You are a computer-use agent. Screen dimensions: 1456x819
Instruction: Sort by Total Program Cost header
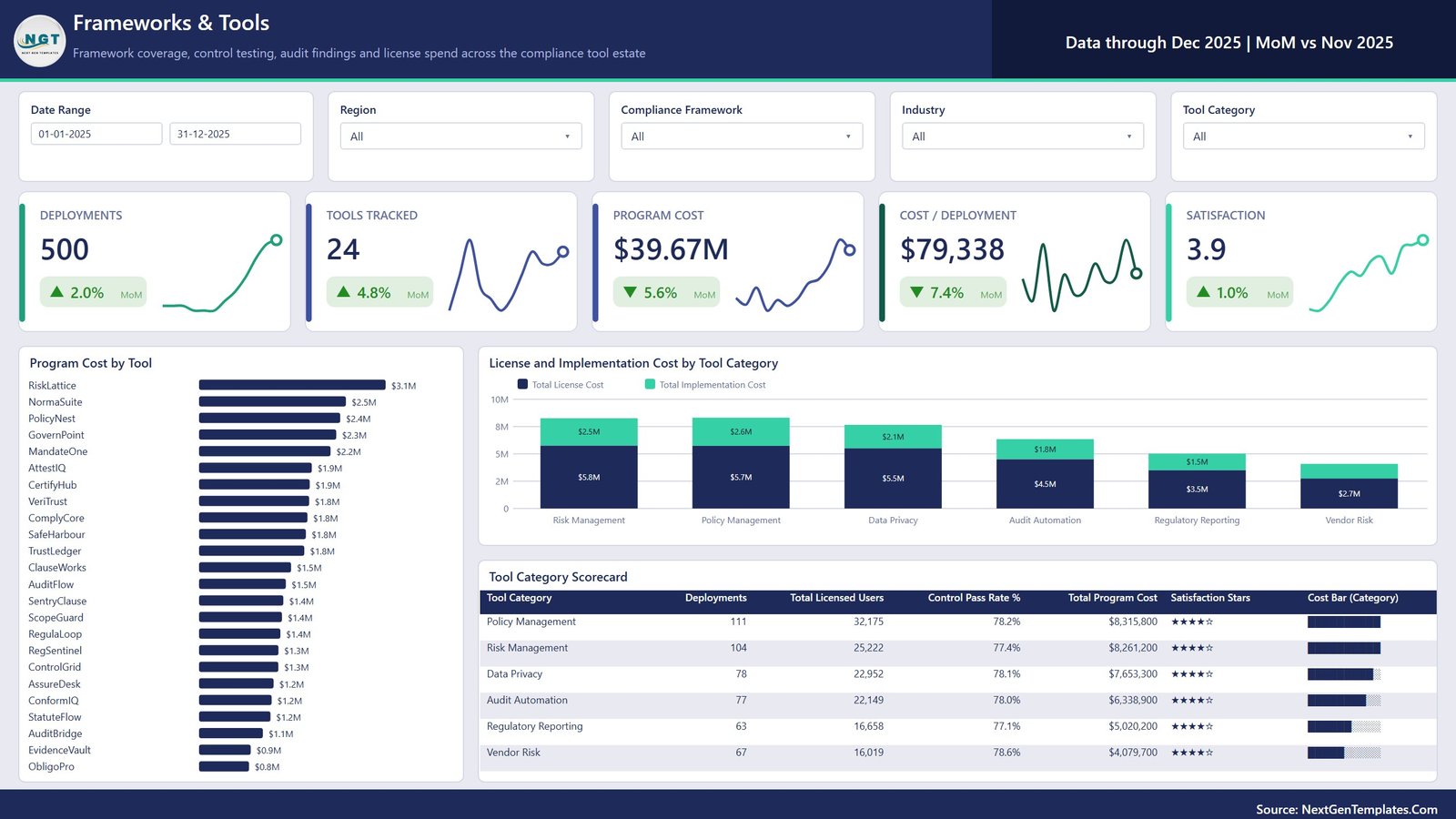click(1112, 598)
